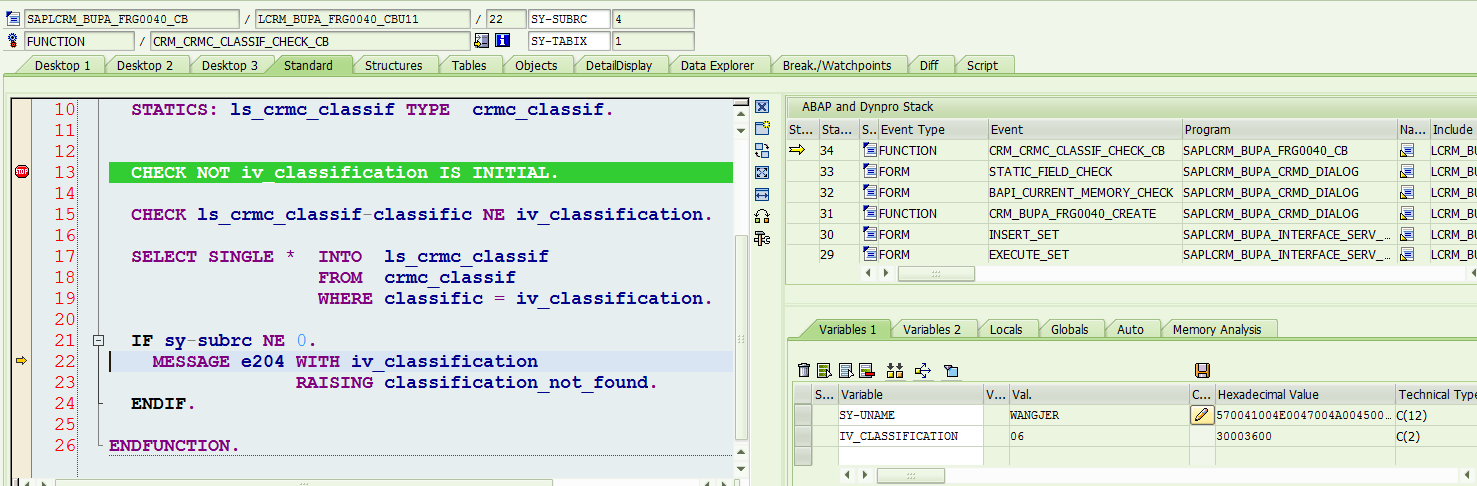Click the delete-row icon with red bar
This screenshot has height=486, width=1477.
pos(866,370)
